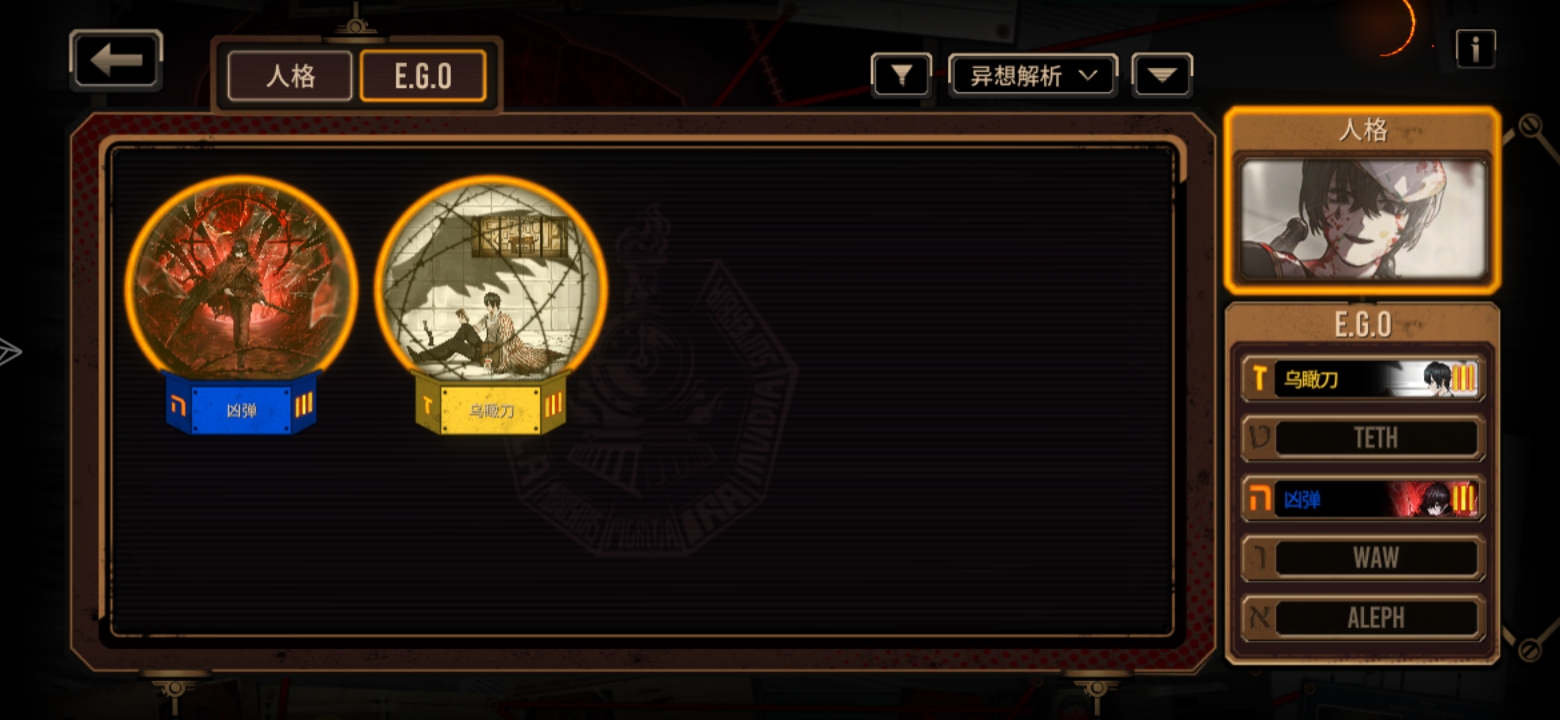Switch to the 人格 tab

(x=291, y=76)
